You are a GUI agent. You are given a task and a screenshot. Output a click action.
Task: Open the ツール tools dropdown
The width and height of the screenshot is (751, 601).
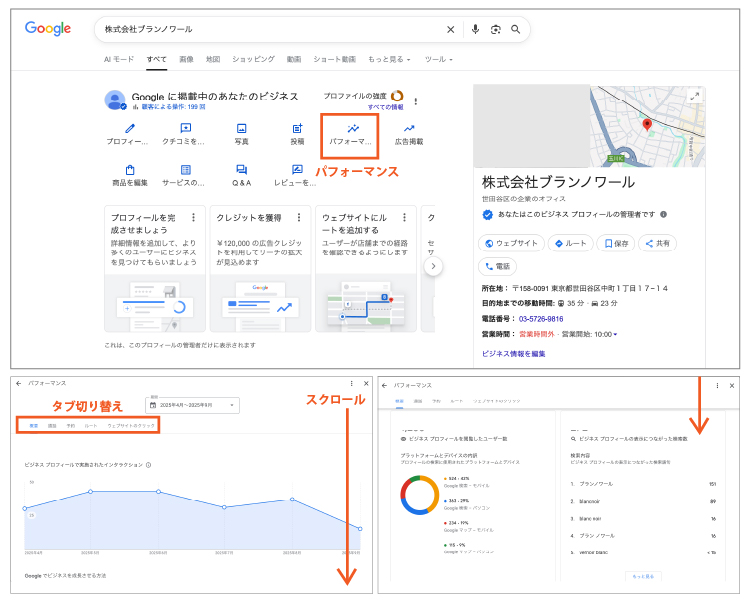point(438,60)
